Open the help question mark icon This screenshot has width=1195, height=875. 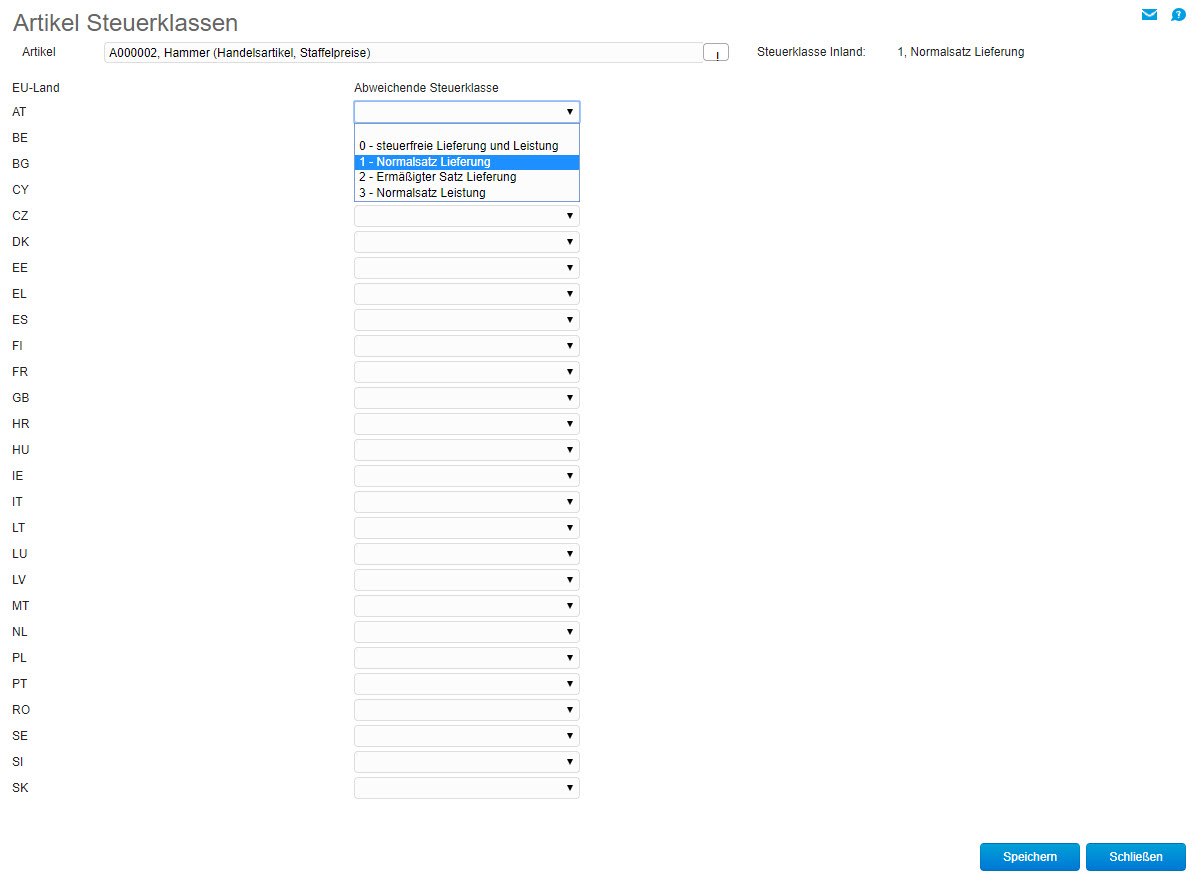[x=1178, y=15]
